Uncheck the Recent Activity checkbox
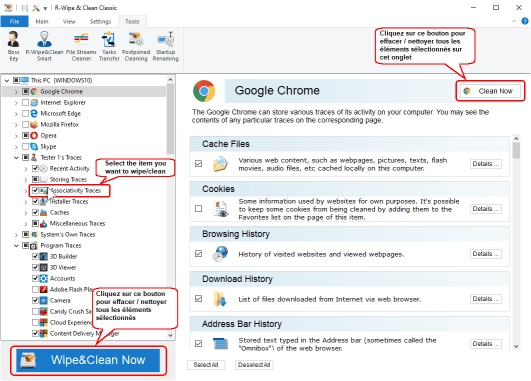The height and width of the screenshot is (381, 531). point(35,168)
